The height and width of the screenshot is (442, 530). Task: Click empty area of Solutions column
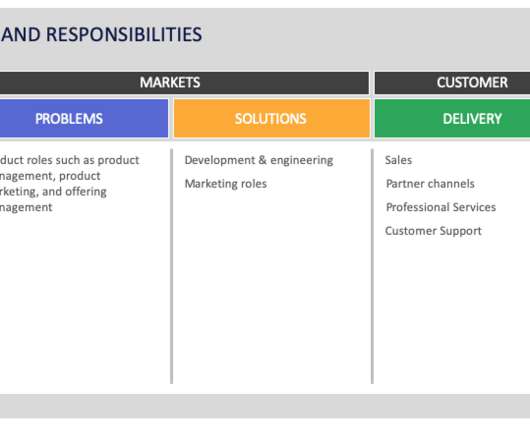click(x=272, y=287)
